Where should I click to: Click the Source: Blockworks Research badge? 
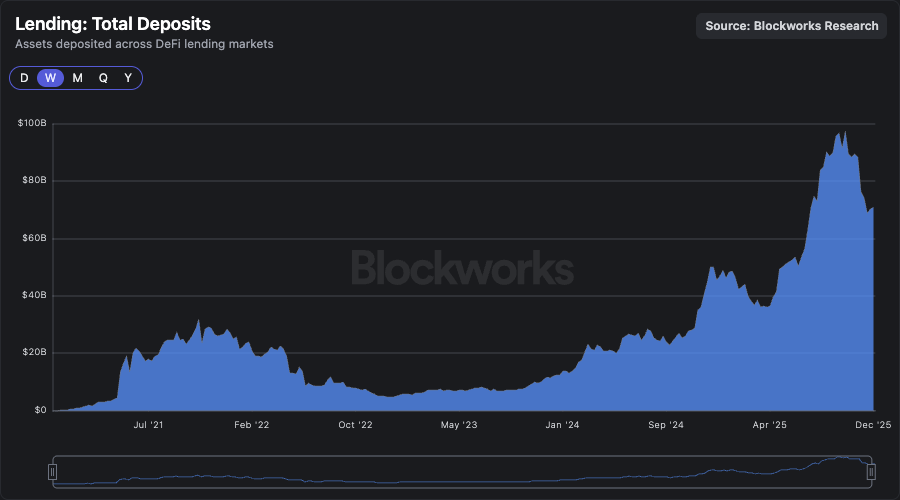(792, 26)
